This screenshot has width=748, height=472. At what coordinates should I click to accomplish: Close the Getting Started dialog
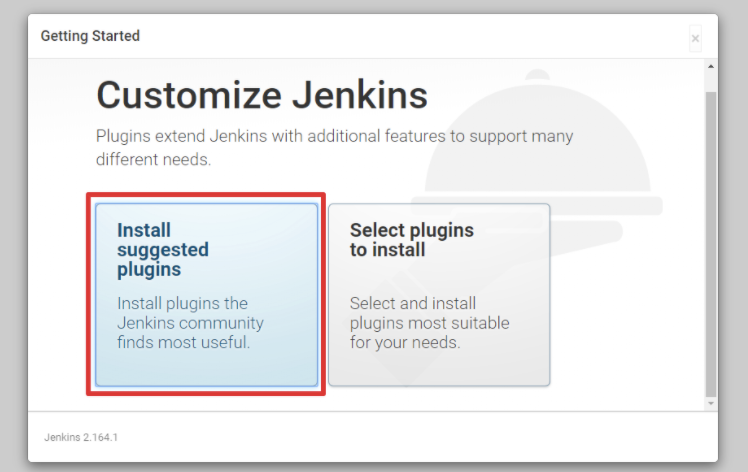coord(695,38)
